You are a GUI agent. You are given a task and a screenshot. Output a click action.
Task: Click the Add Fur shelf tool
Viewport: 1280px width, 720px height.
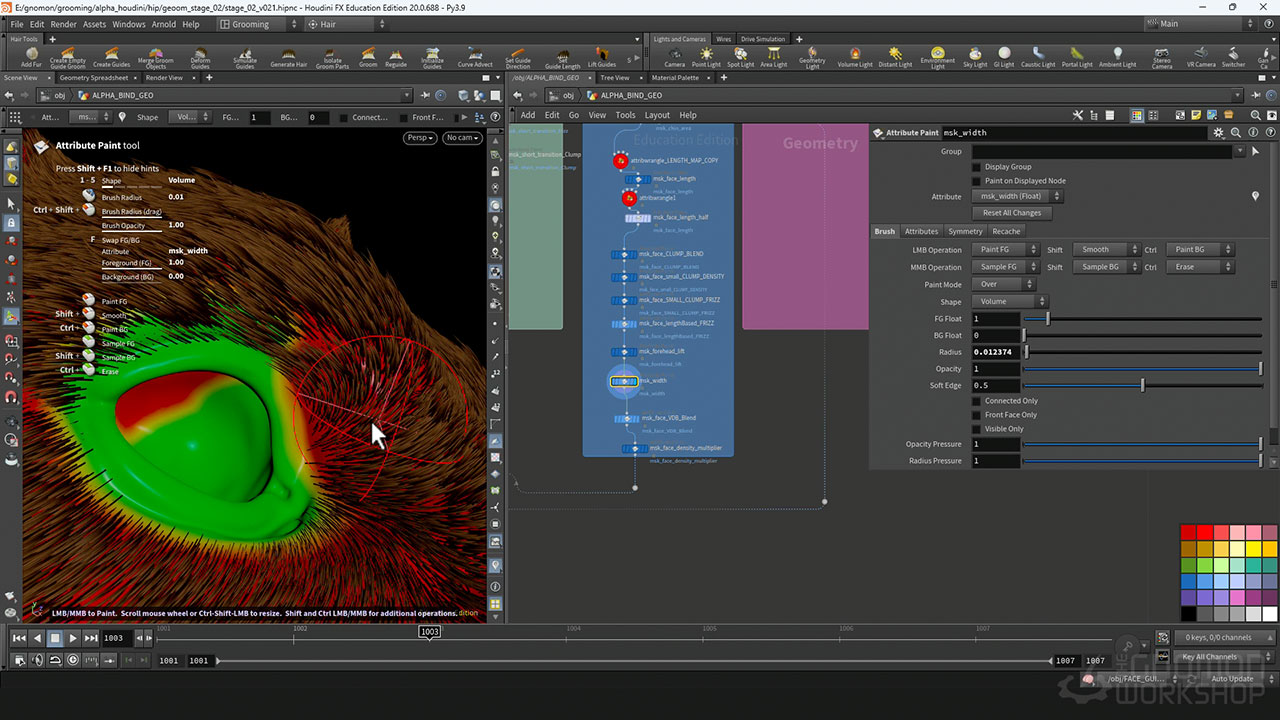31,57
